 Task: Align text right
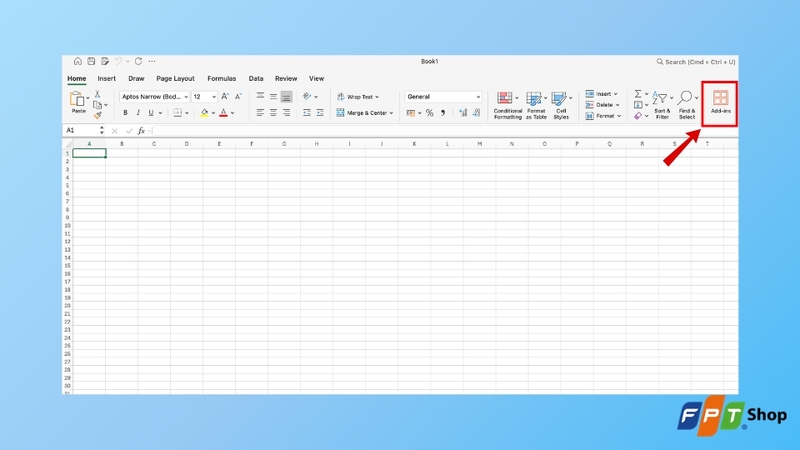(286, 113)
